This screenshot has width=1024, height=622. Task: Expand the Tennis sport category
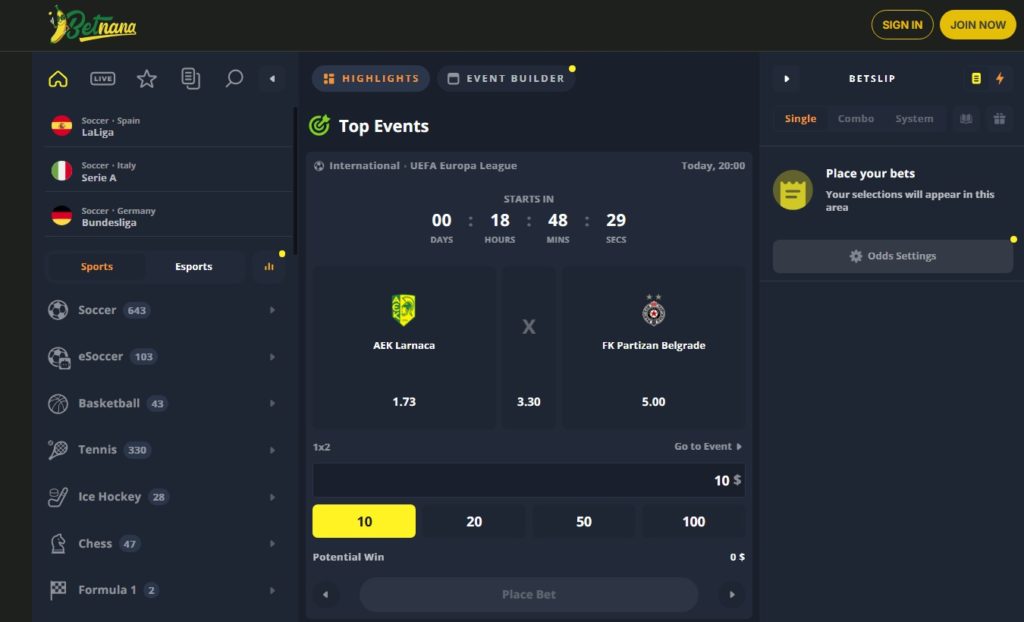click(x=162, y=450)
